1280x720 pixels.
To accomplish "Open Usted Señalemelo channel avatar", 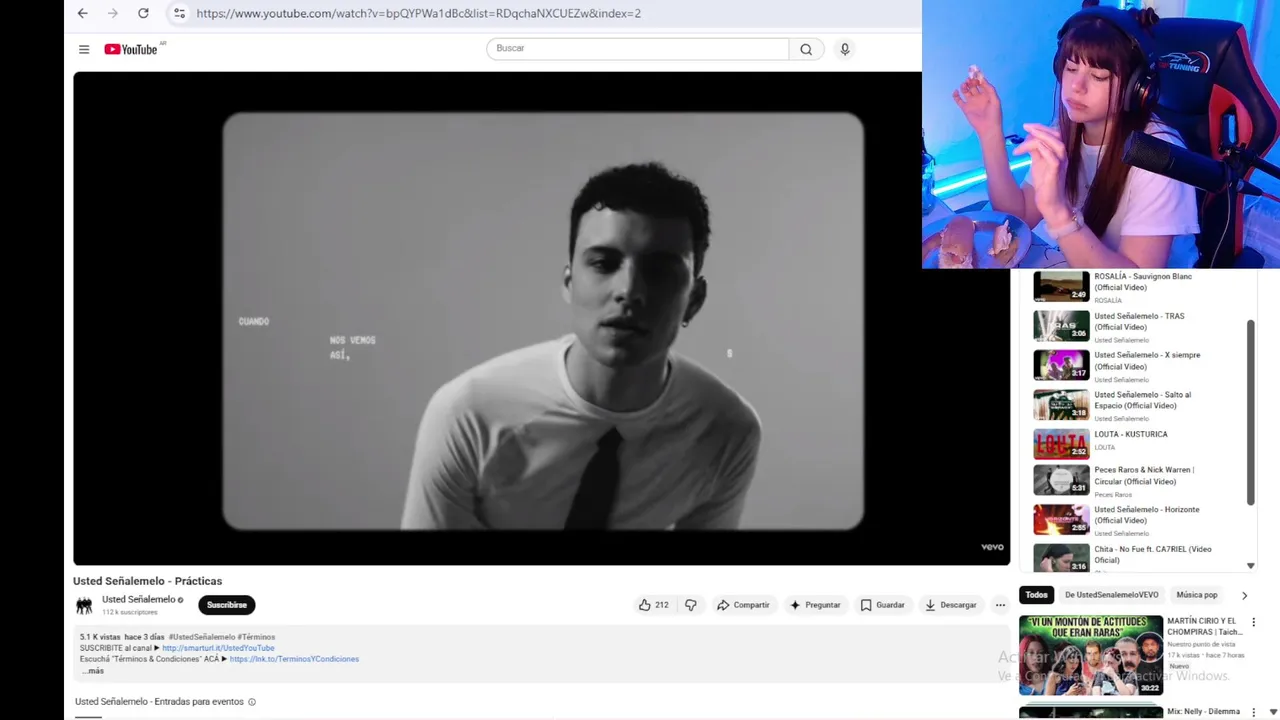I will coord(84,605).
